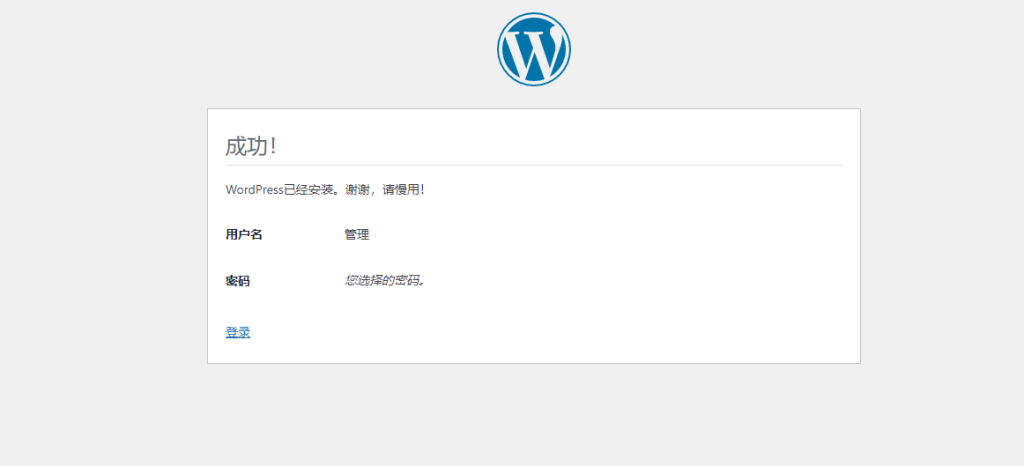Click the 您选择的密码。 text
This screenshot has height=466, width=1024.
(385, 281)
